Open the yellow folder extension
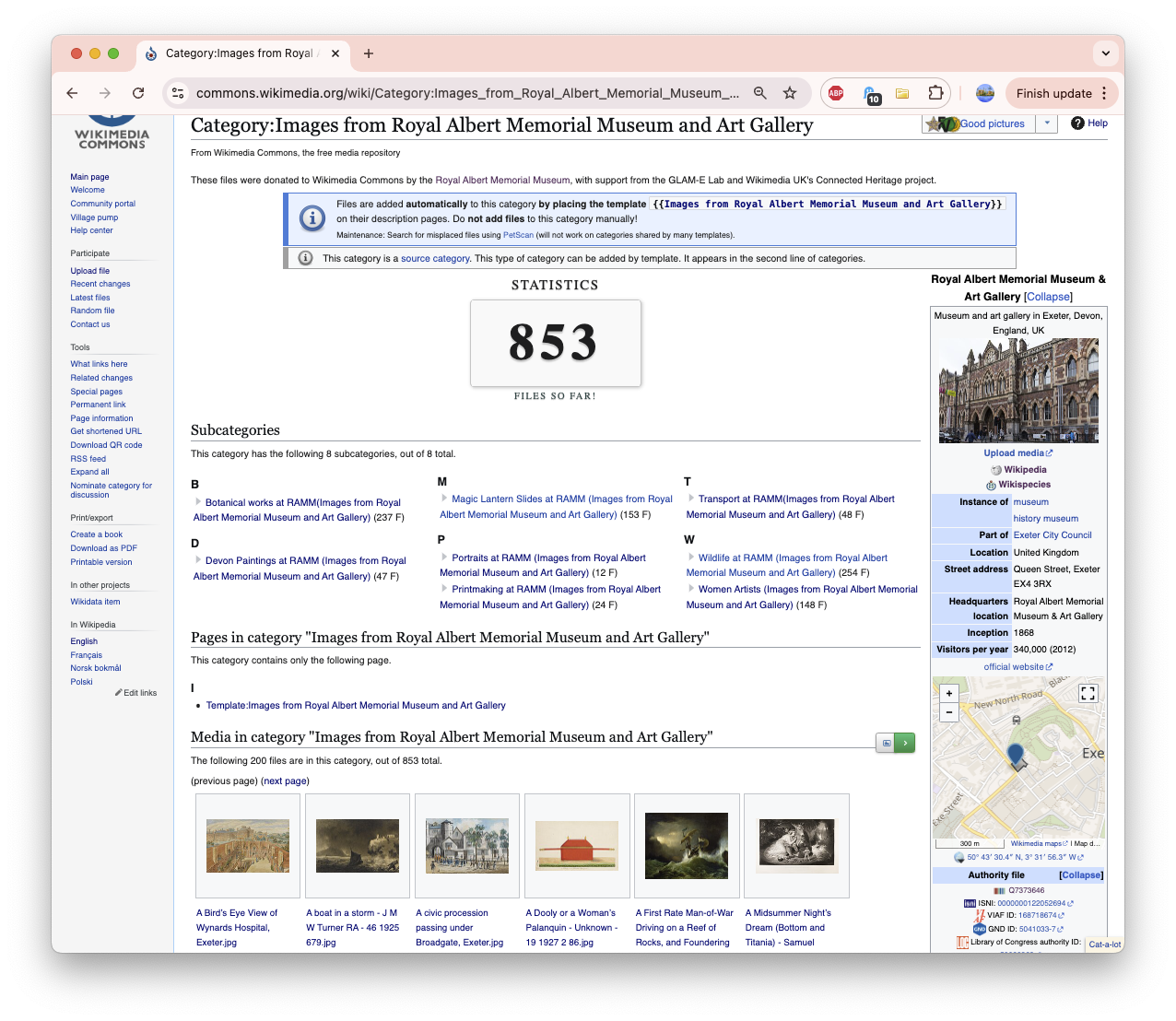Image resolution: width=1176 pixels, height=1021 pixels. [x=902, y=93]
